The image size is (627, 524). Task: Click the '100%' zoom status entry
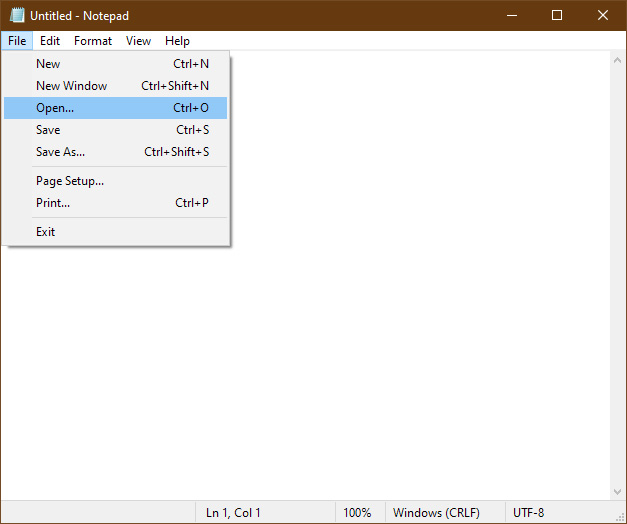[357, 512]
